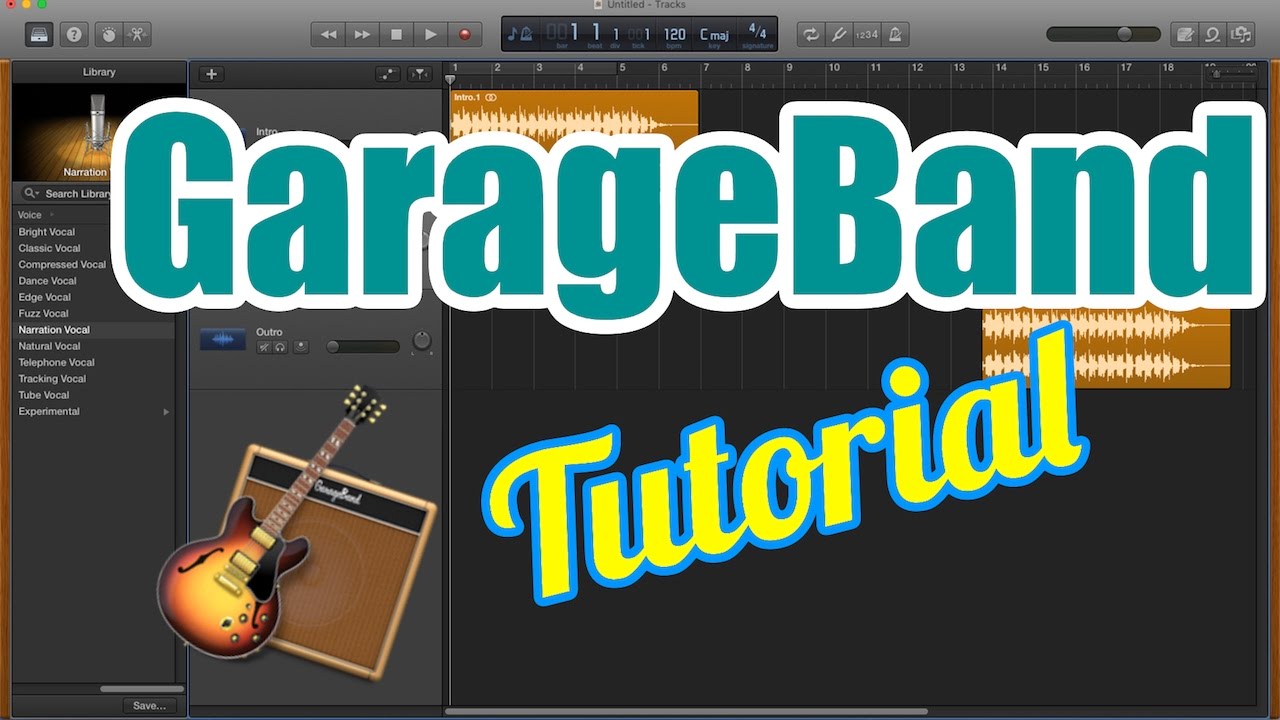1280x720 pixels.
Task: Show Smart Controls knob button
Action: pos(108,34)
